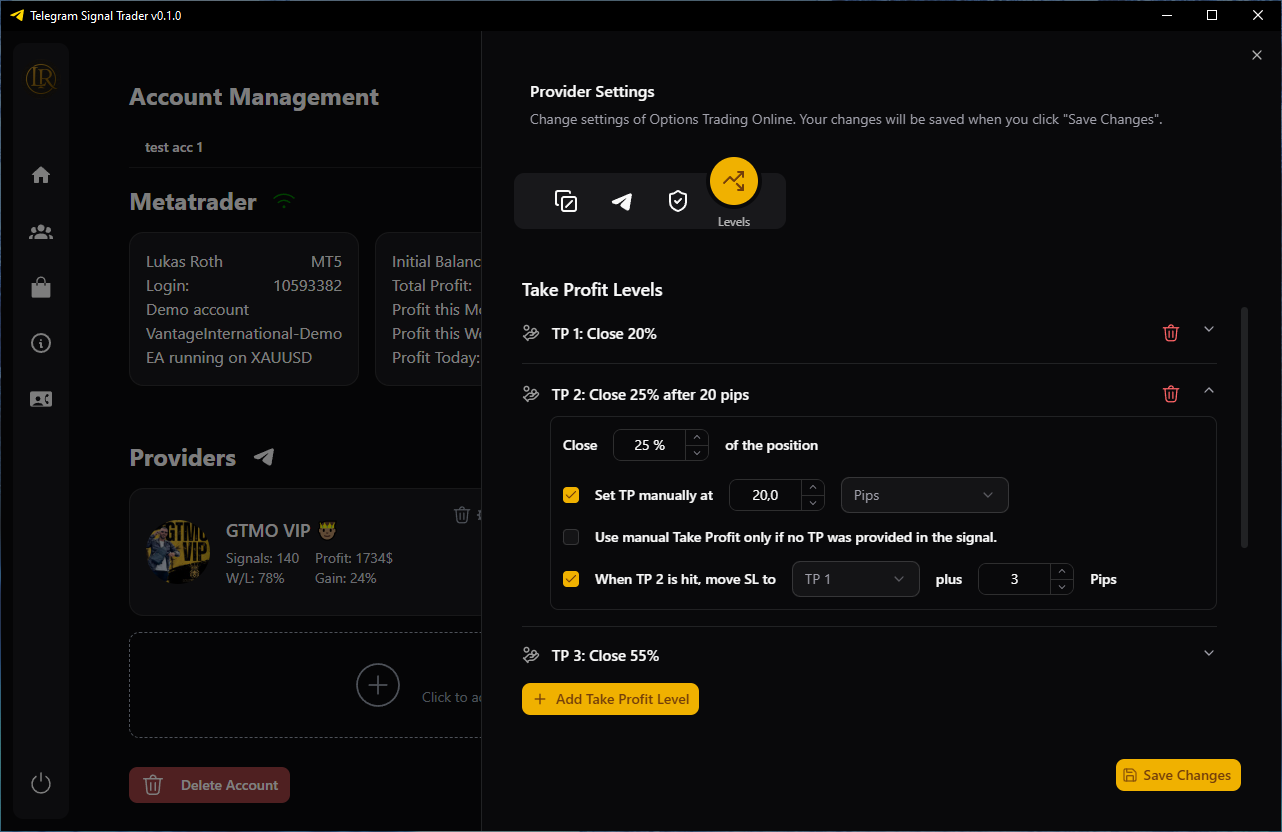Click Add Take Profit Level button
Image resolution: width=1282 pixels, height=832 pixels.
(x=610, y=699)
